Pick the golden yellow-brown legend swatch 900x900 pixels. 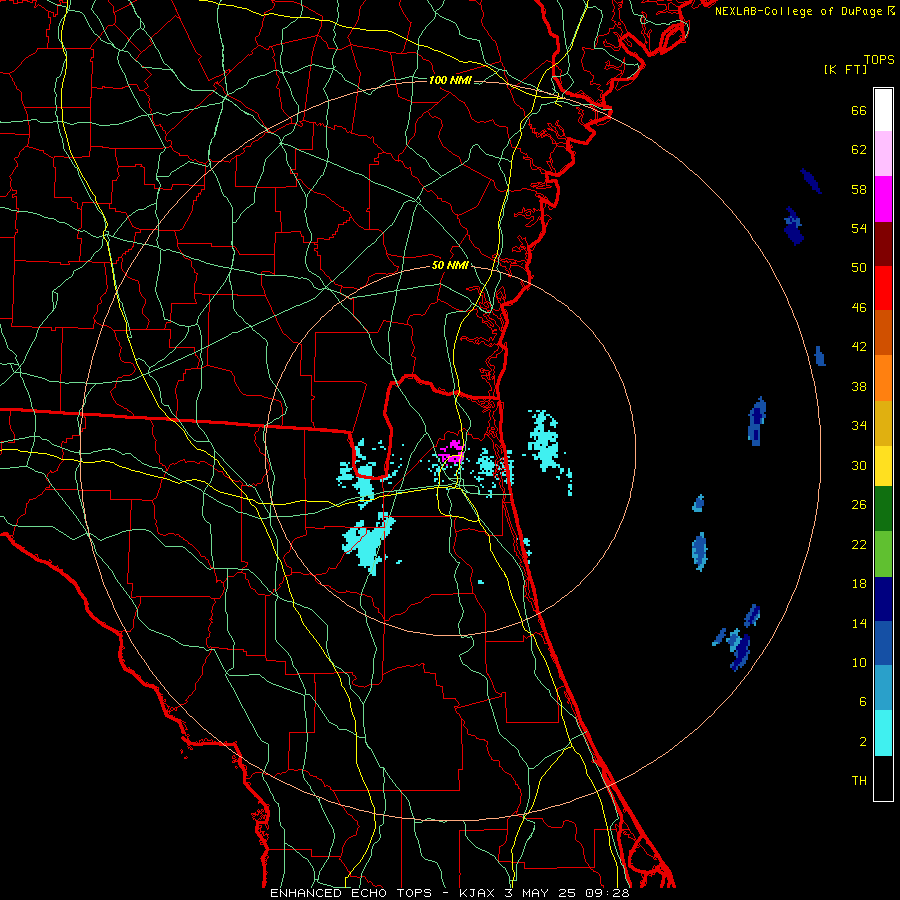pos(883,424)
